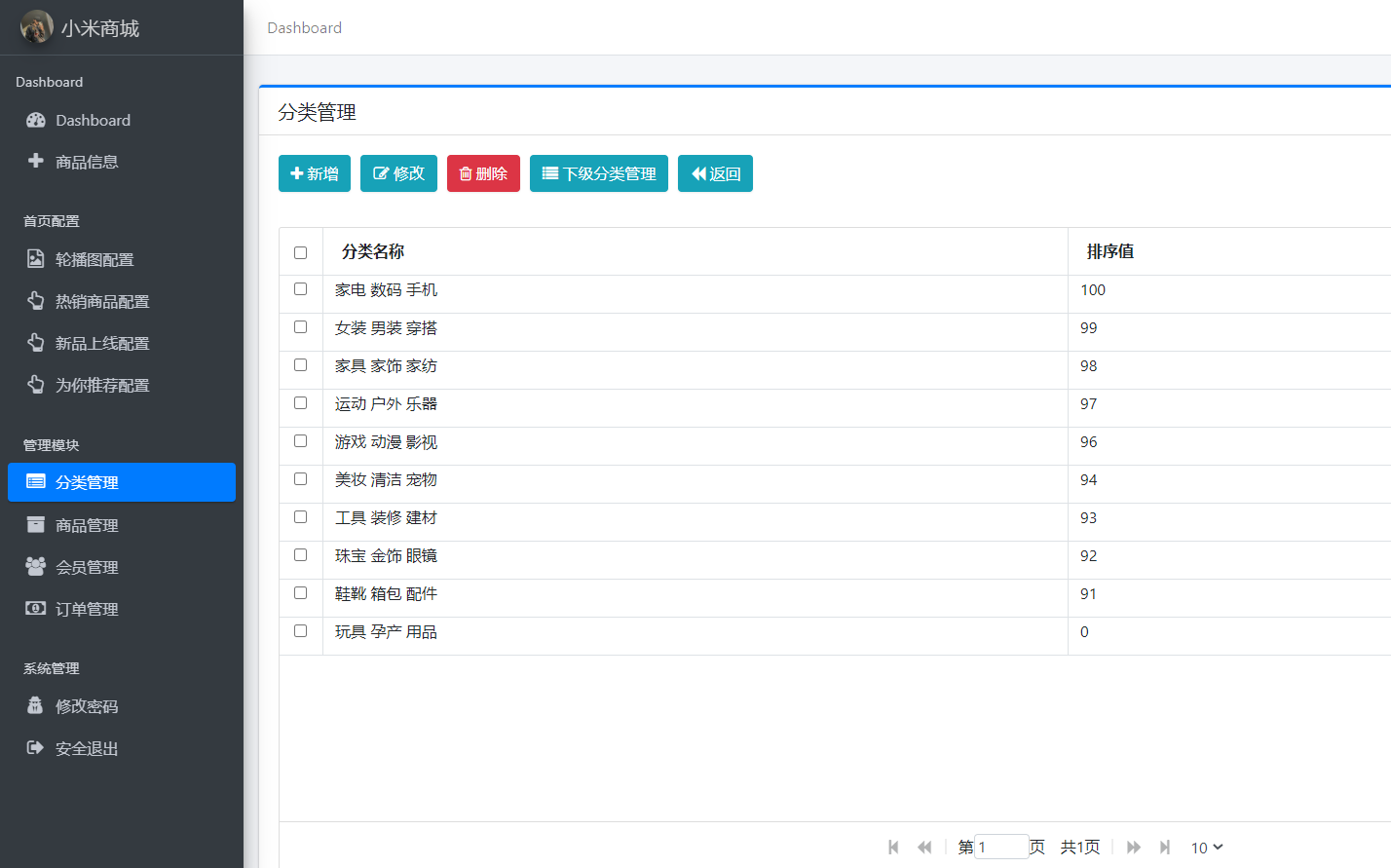Viewport: 1391px width, 868px height.
Task: Click the 小米商城 avatar logo
Action: 37,27
